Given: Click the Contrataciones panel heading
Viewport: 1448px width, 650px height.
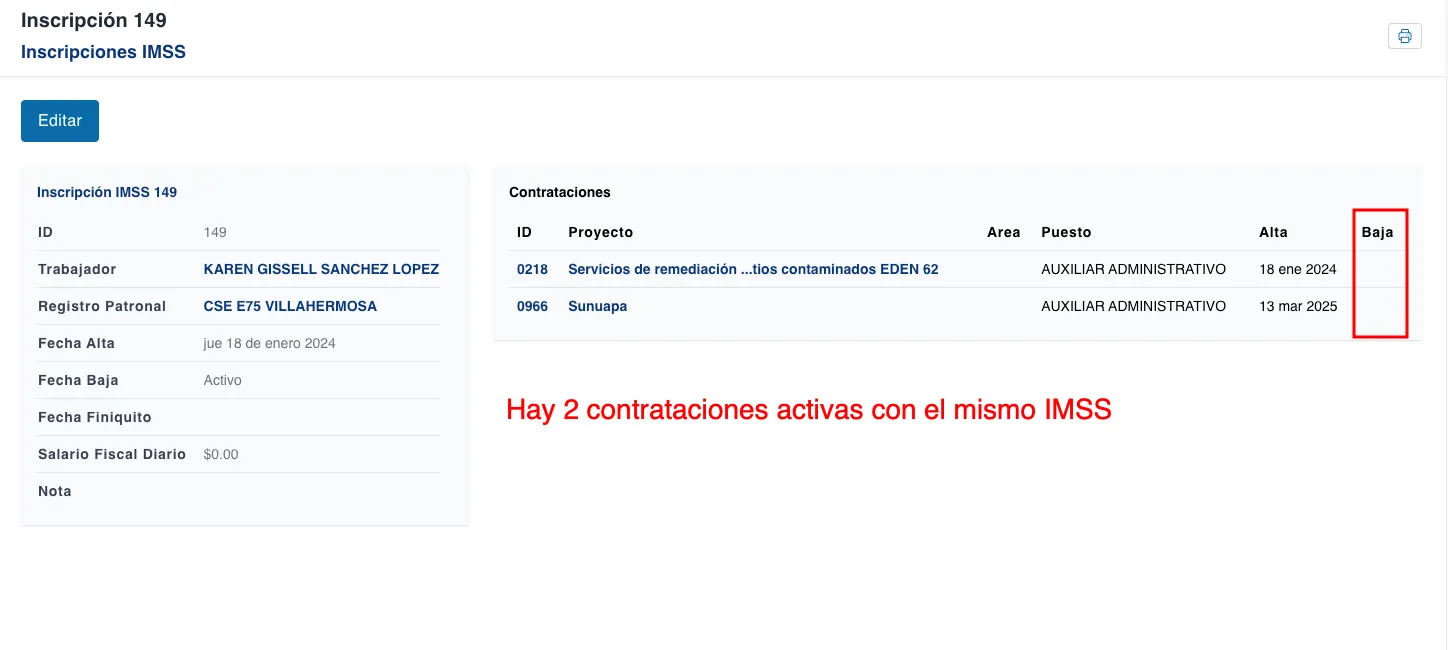Looking at the screenshot, I should 559,192.
